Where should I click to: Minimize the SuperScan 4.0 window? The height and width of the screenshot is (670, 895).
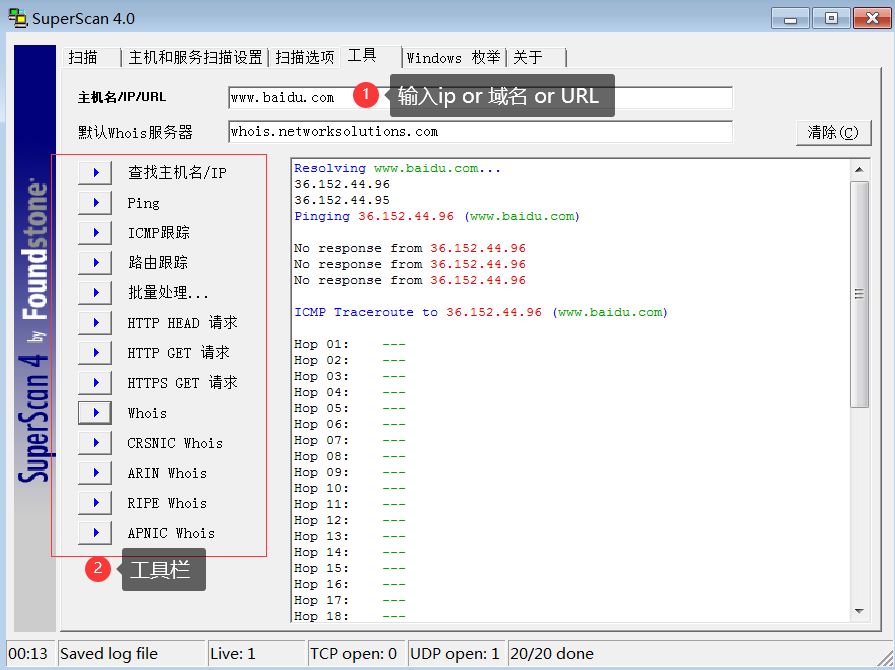[790, 18]
